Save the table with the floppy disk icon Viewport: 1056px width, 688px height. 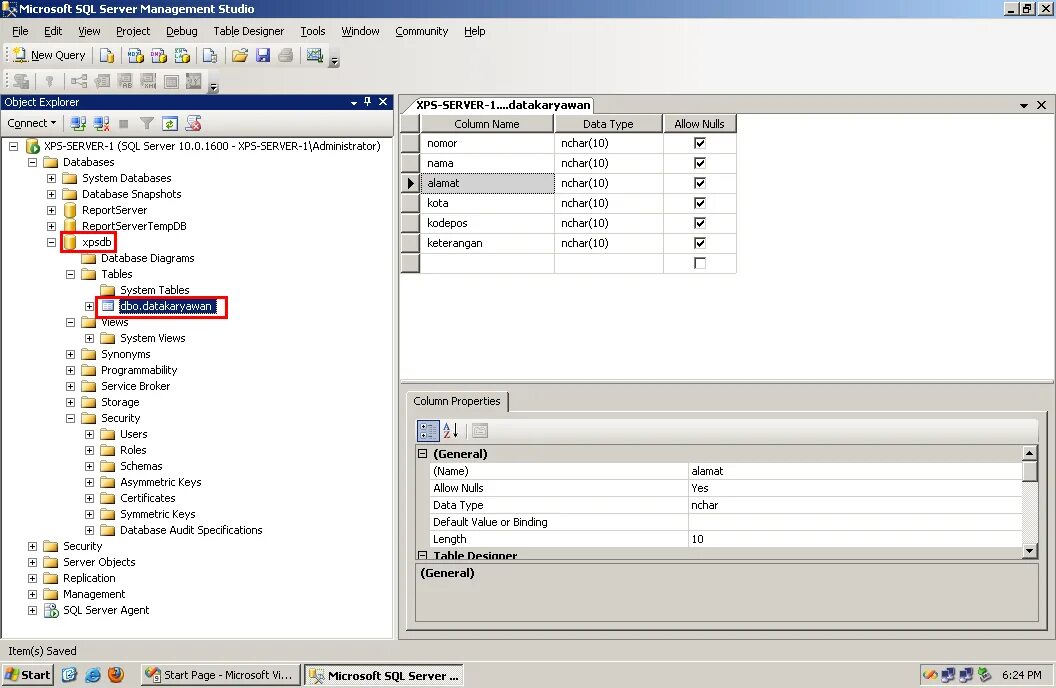(x=263, y=55)
